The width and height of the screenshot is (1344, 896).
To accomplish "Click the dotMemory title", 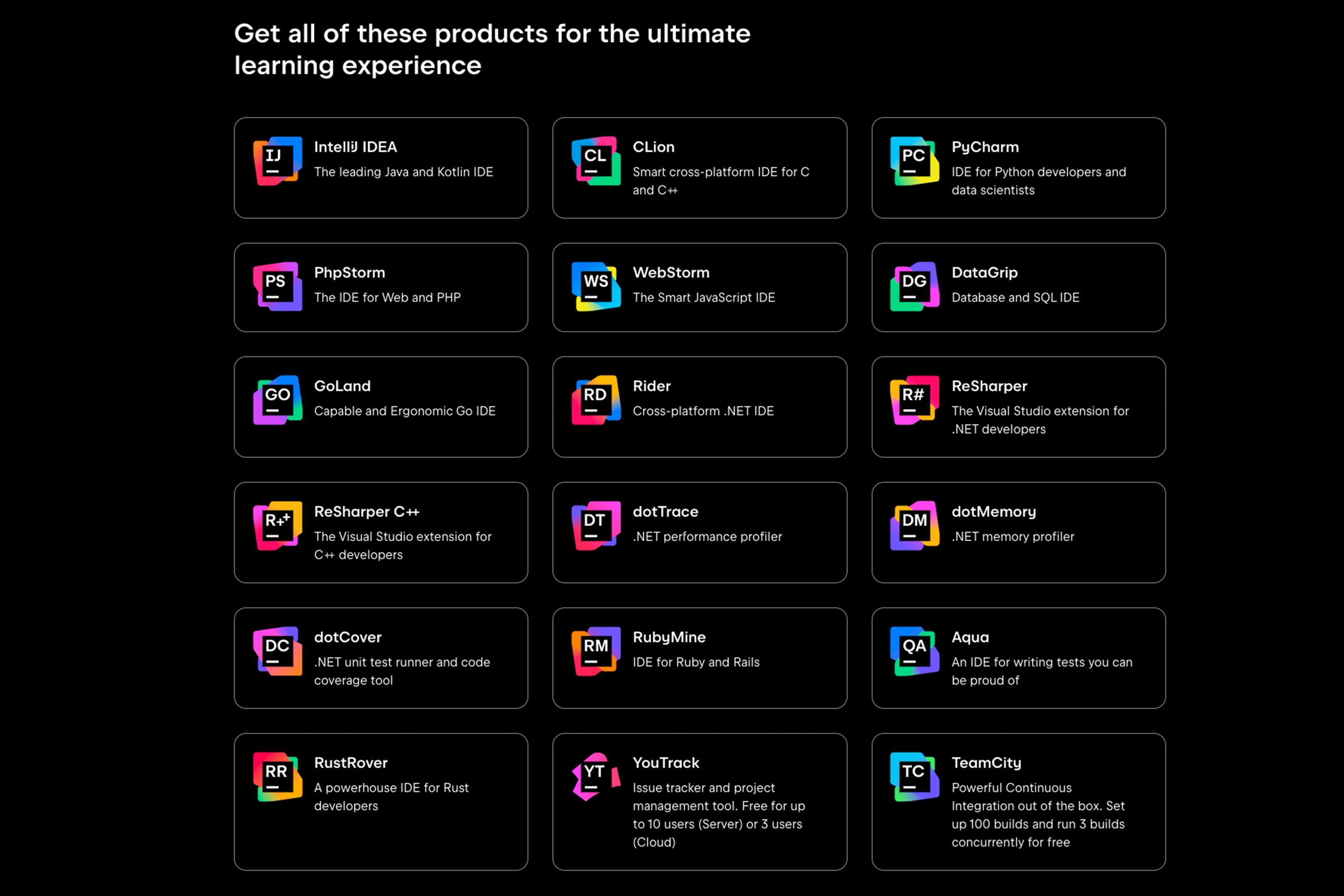I will tap(994, 512).
